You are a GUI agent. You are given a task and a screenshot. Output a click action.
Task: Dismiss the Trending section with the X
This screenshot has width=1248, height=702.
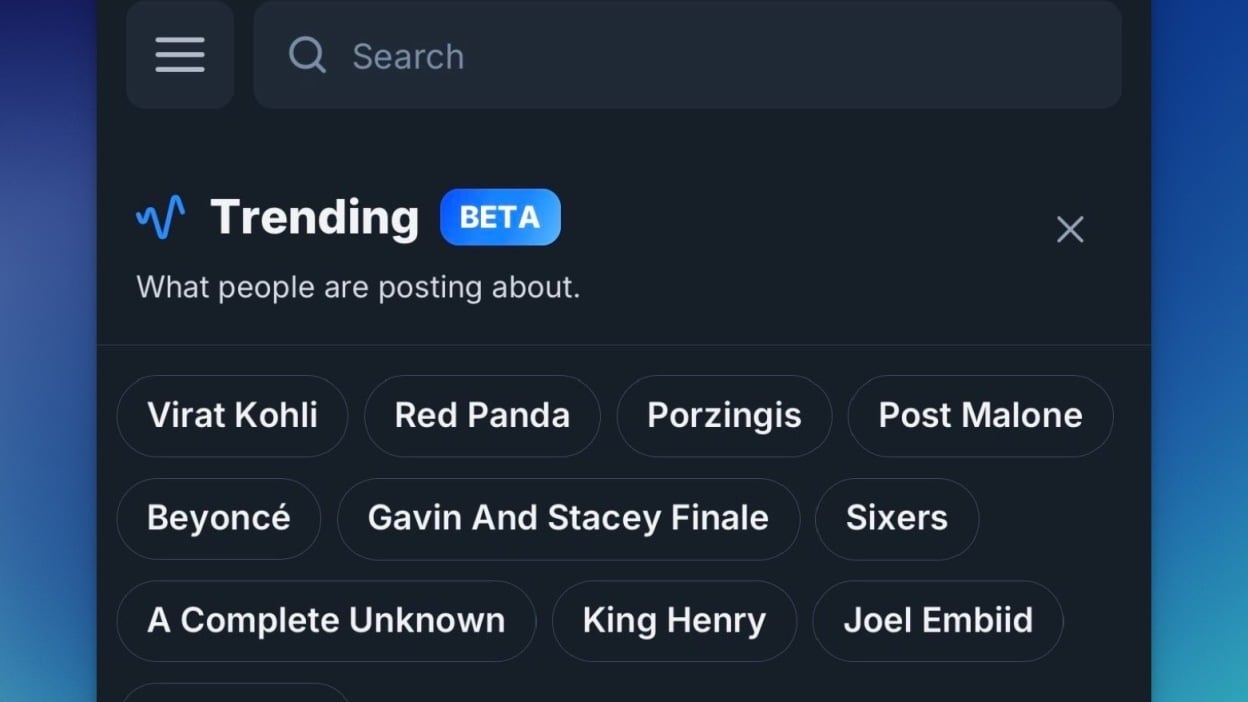pyautogui.click(x=1070, y=230)
